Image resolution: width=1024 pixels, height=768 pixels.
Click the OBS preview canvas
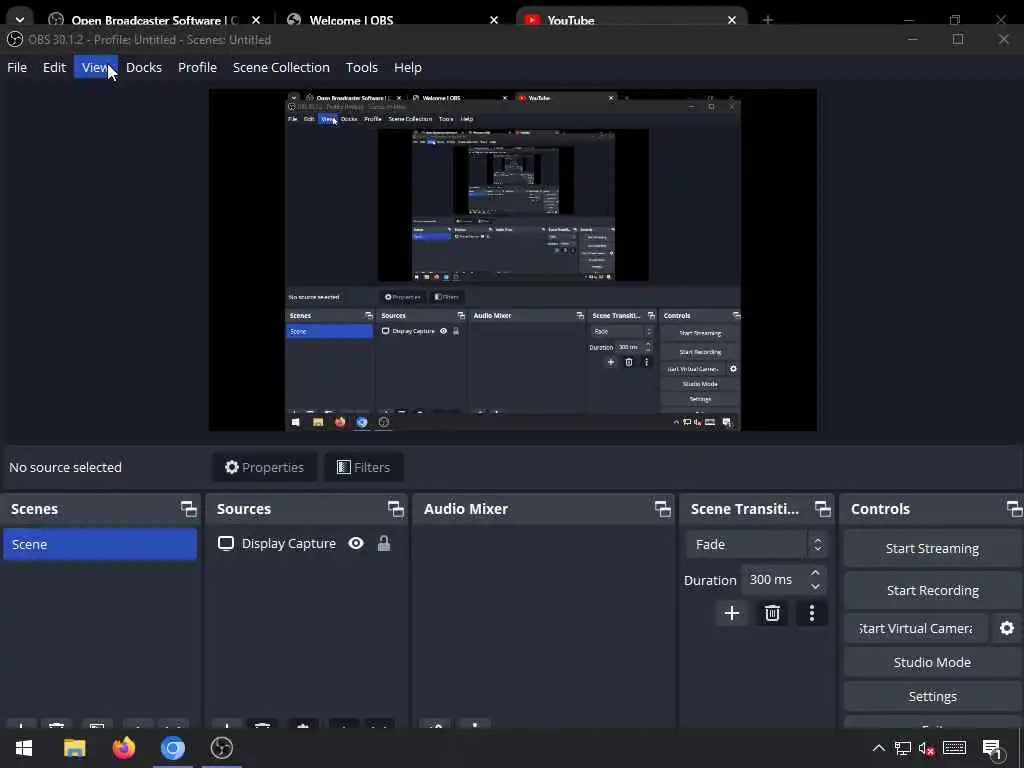click(513, 260)
